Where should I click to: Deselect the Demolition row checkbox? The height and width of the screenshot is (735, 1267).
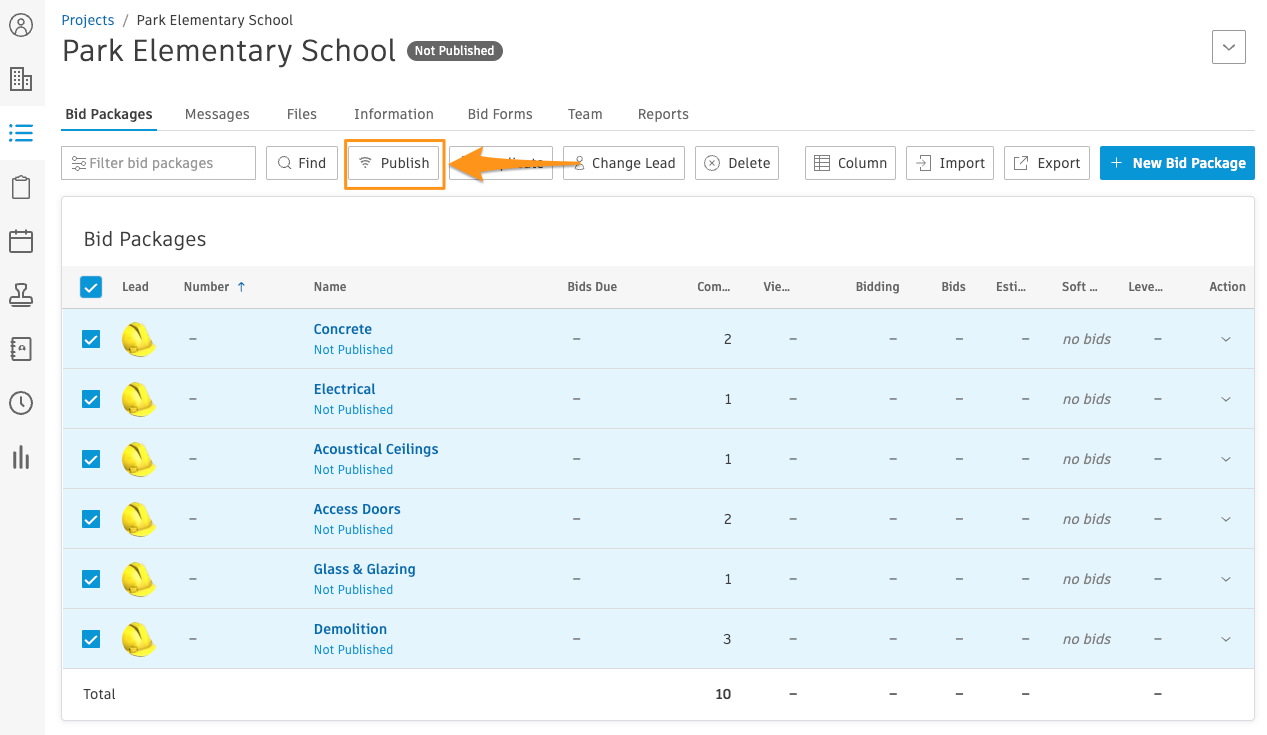(91, 639)
